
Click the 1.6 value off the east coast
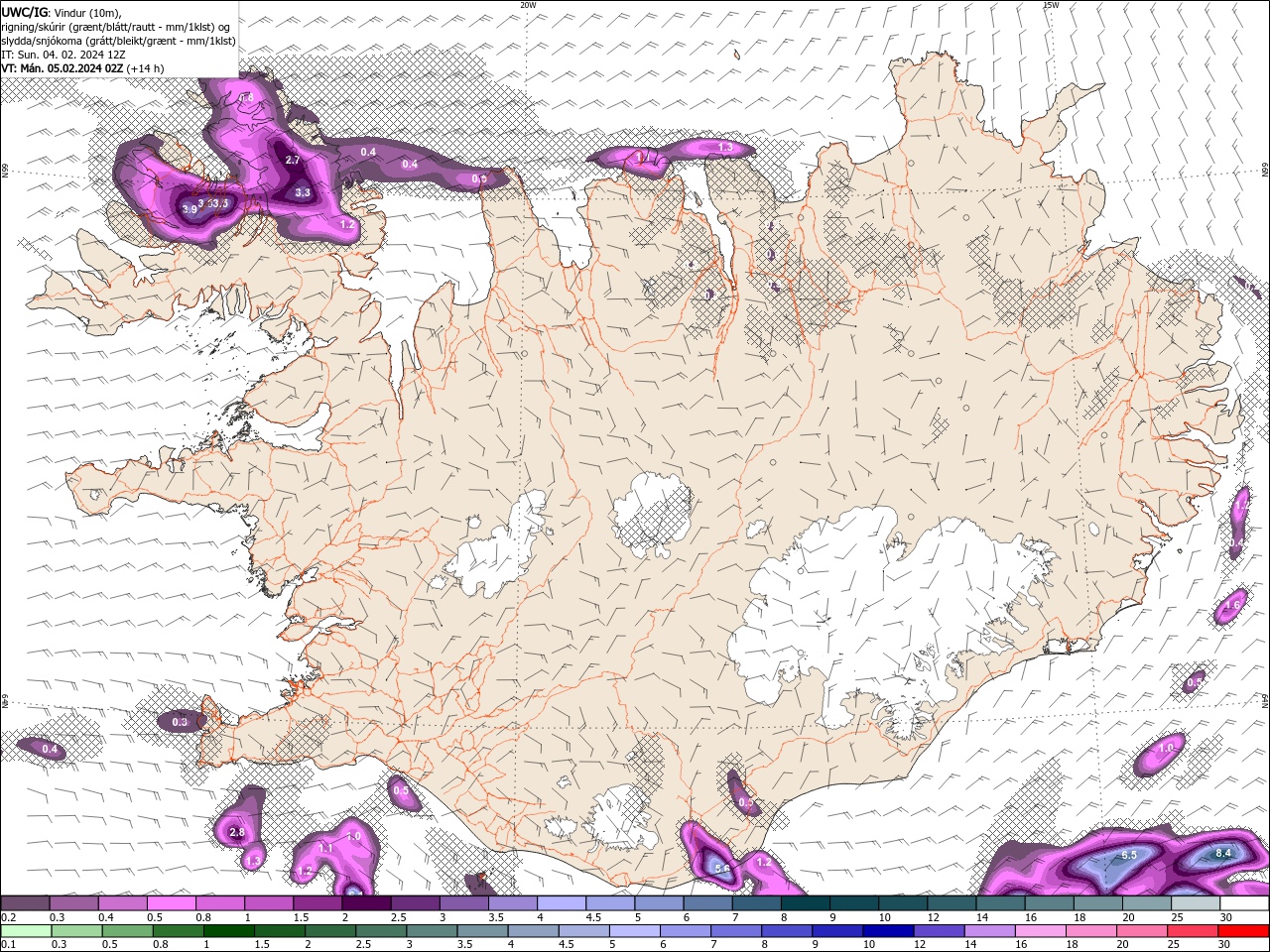pos(1233,605)
